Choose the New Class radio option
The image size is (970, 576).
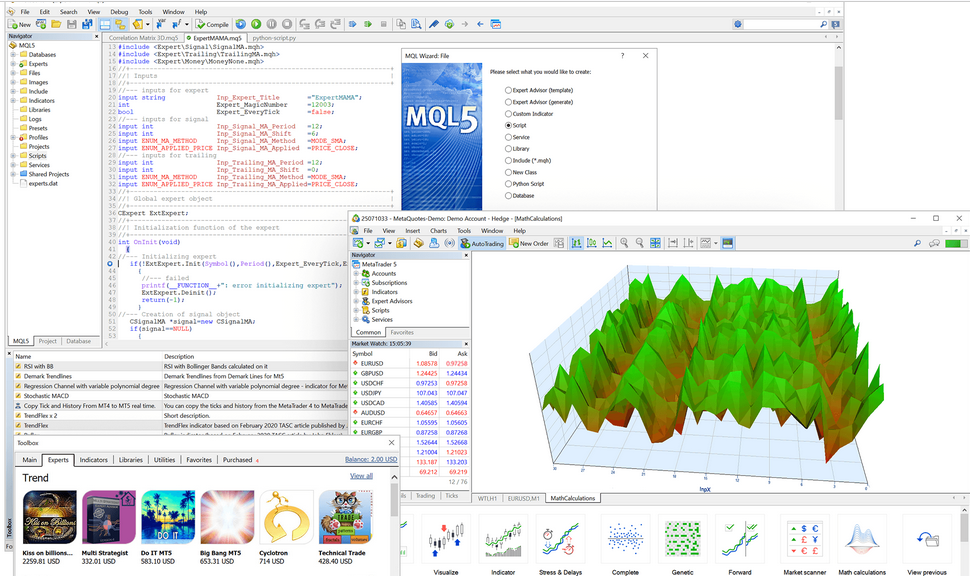[x=508, y=172]
